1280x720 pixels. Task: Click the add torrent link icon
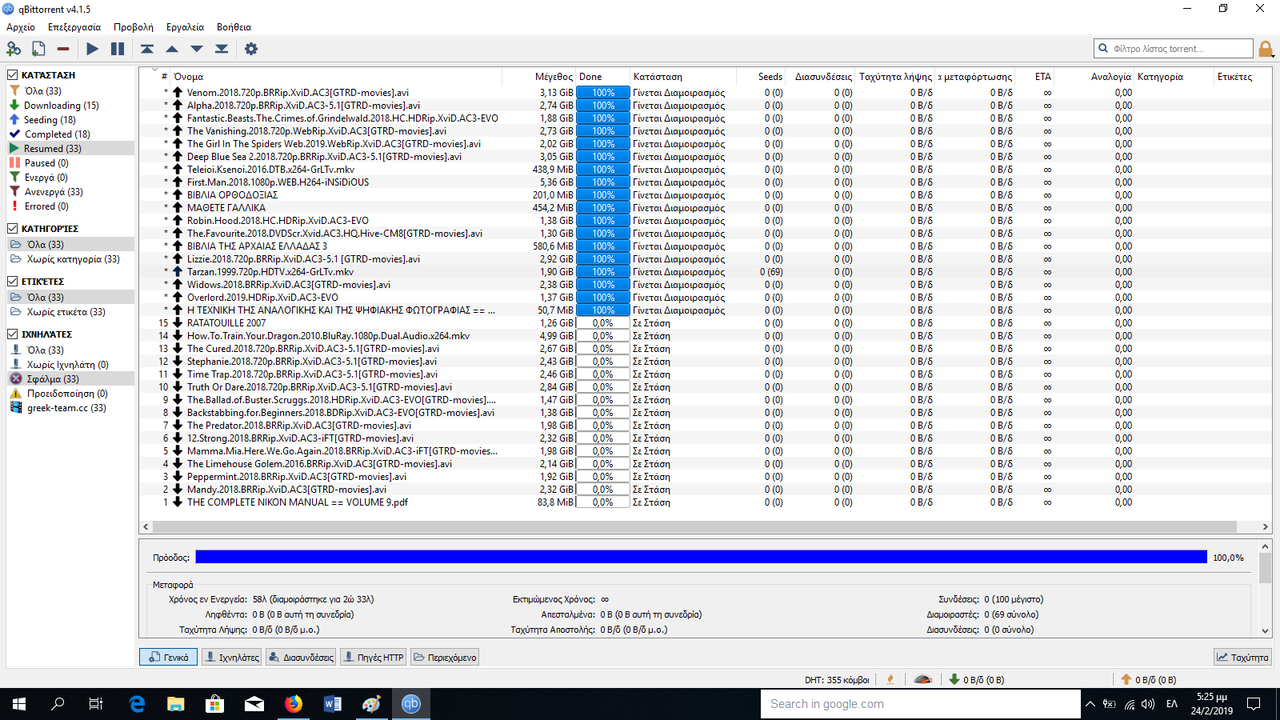14,49
